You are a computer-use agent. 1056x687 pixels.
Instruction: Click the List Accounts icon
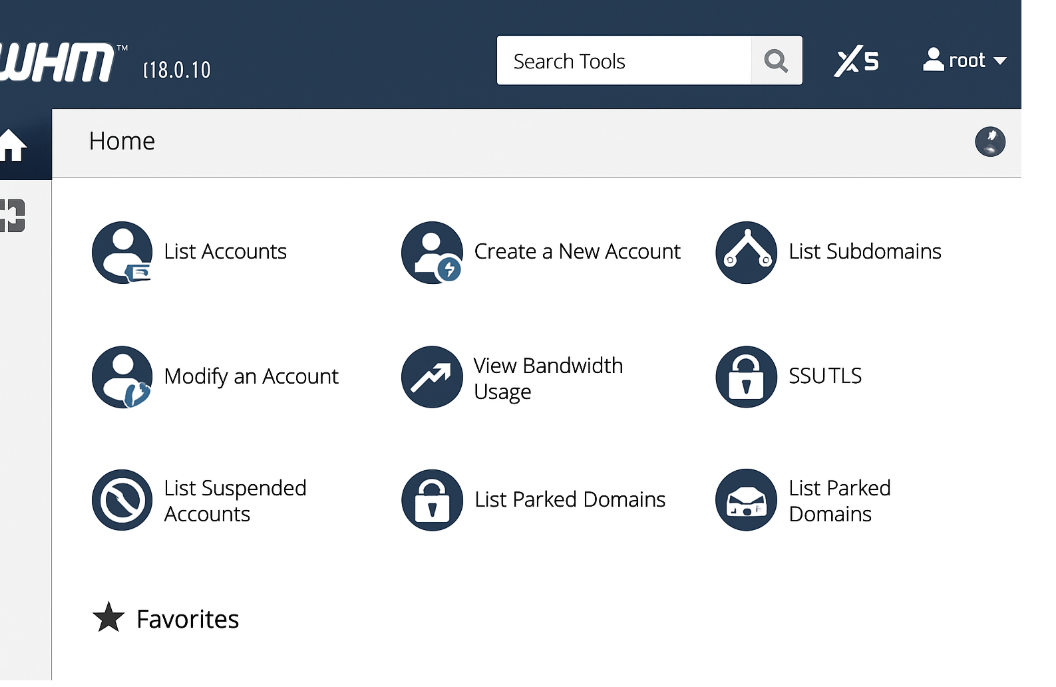click(x=122, y=252)
